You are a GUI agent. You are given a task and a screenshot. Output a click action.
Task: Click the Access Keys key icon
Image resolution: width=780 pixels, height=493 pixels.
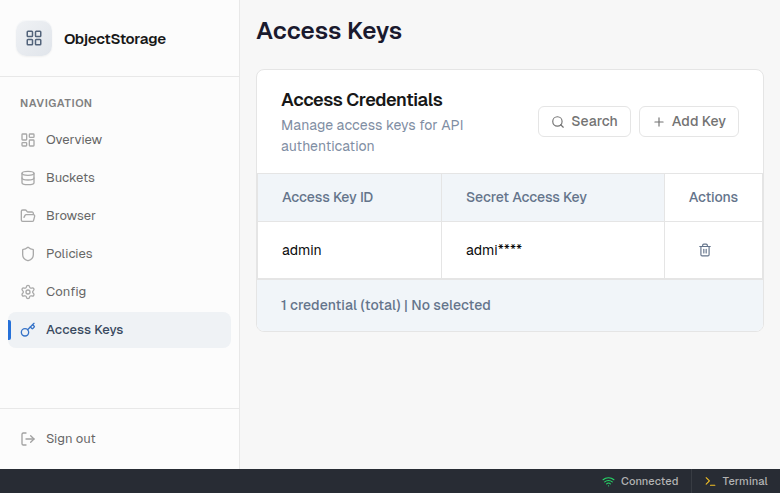[28, 330]
